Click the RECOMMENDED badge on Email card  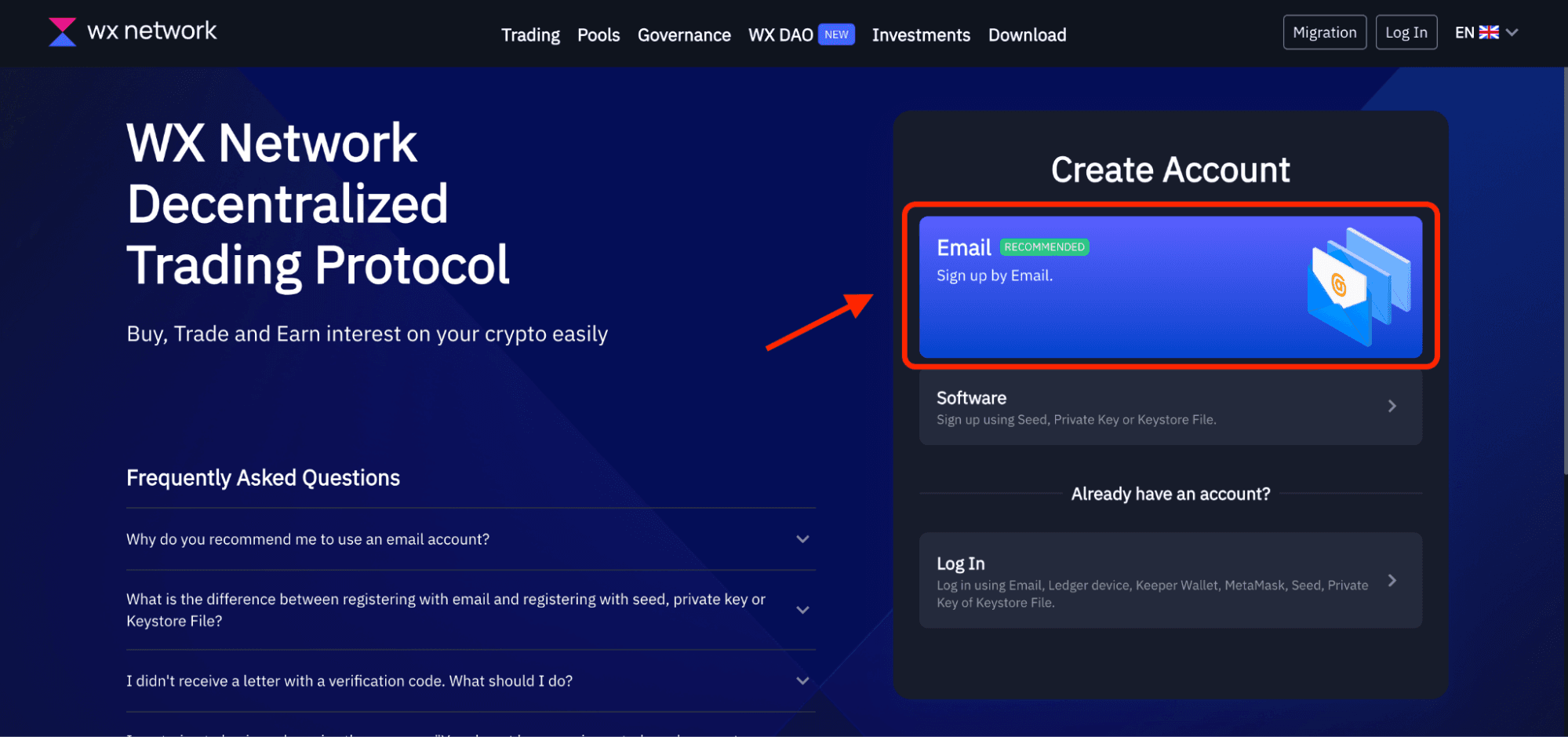1044,247
